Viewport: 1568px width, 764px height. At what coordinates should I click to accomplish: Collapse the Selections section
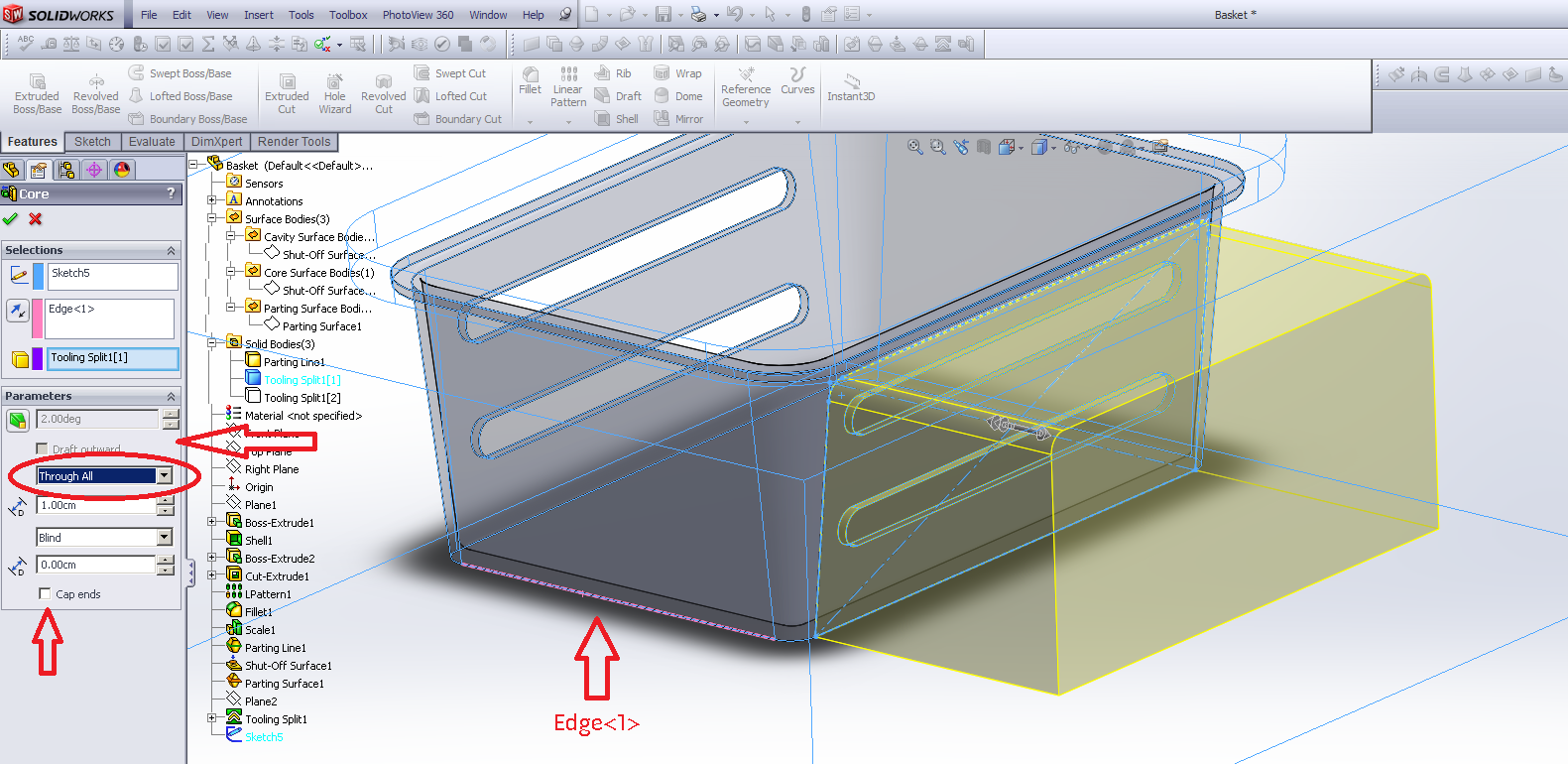(x=171, y=250)
